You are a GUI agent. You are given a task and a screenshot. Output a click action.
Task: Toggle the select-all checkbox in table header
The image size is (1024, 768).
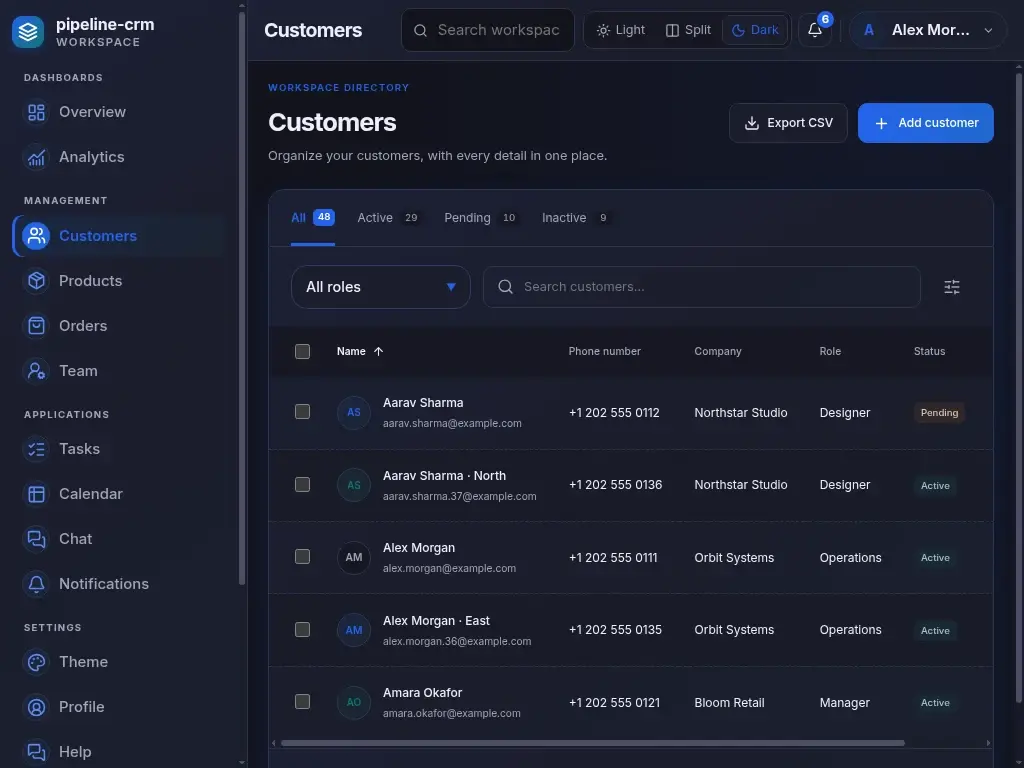(x=302, y=351)
